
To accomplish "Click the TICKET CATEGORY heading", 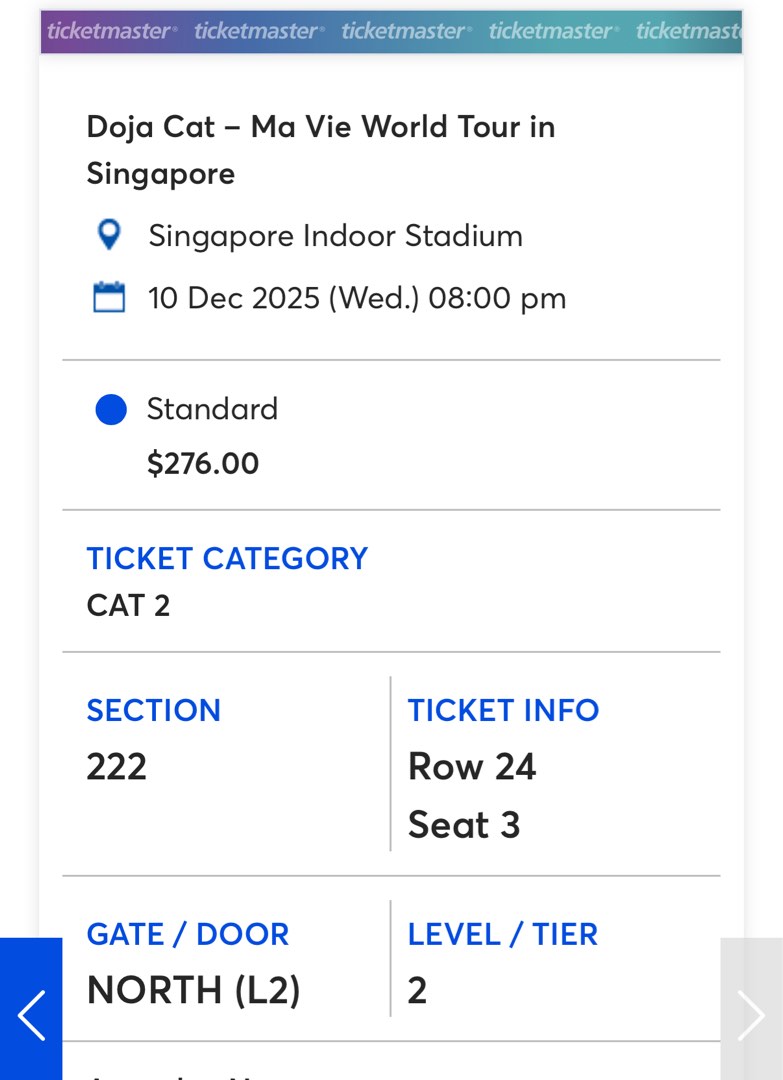I will pos(227,558).
